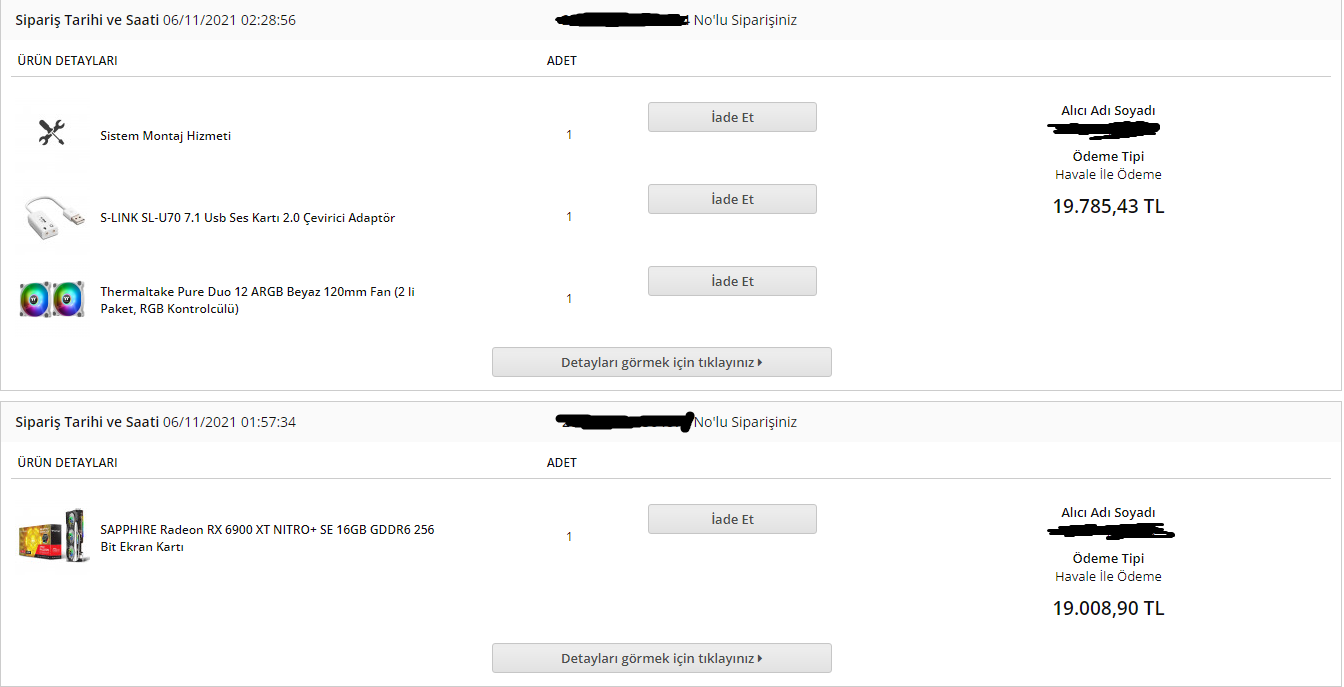Image resolution: width=1344 pixels, height=687 pixels.
Task: Expand details of the 01:57:34 order
Action: 661,658
